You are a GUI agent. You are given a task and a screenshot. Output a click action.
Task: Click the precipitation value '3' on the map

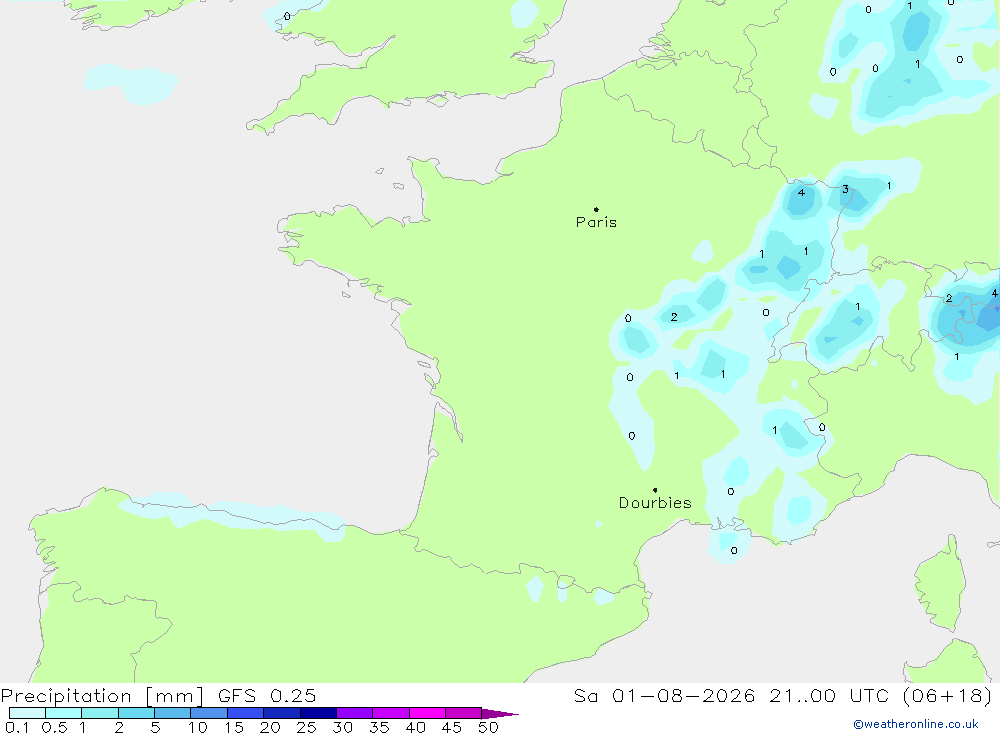click(845, 189)
